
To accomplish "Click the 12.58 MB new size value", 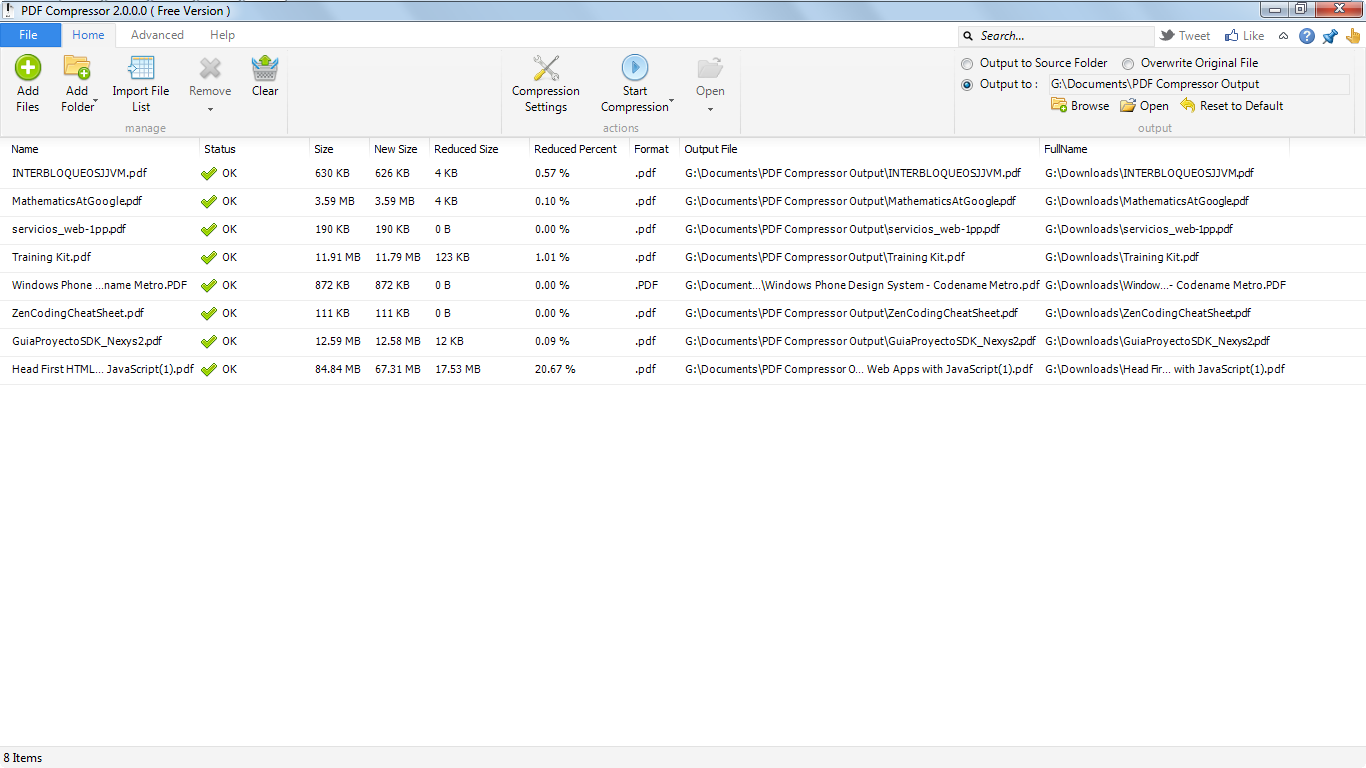I will (x=398, y=341).
